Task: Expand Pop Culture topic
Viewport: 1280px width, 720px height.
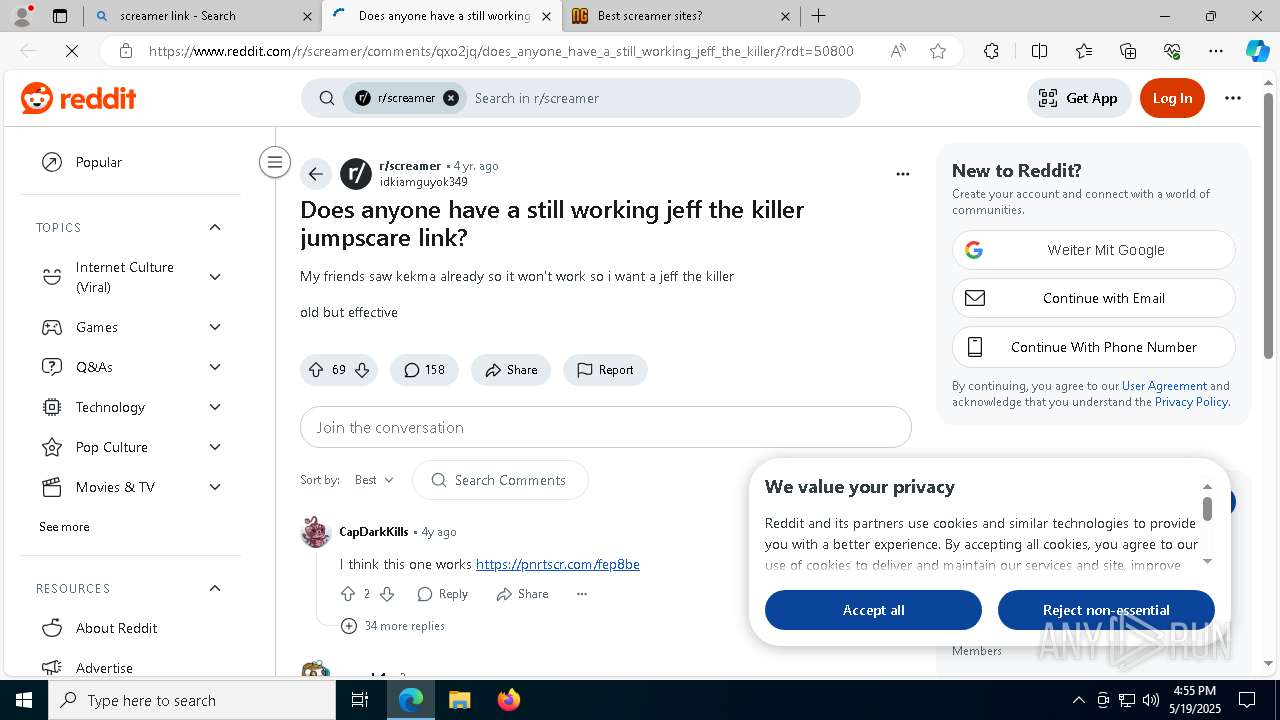Action: tap(215, 447)
